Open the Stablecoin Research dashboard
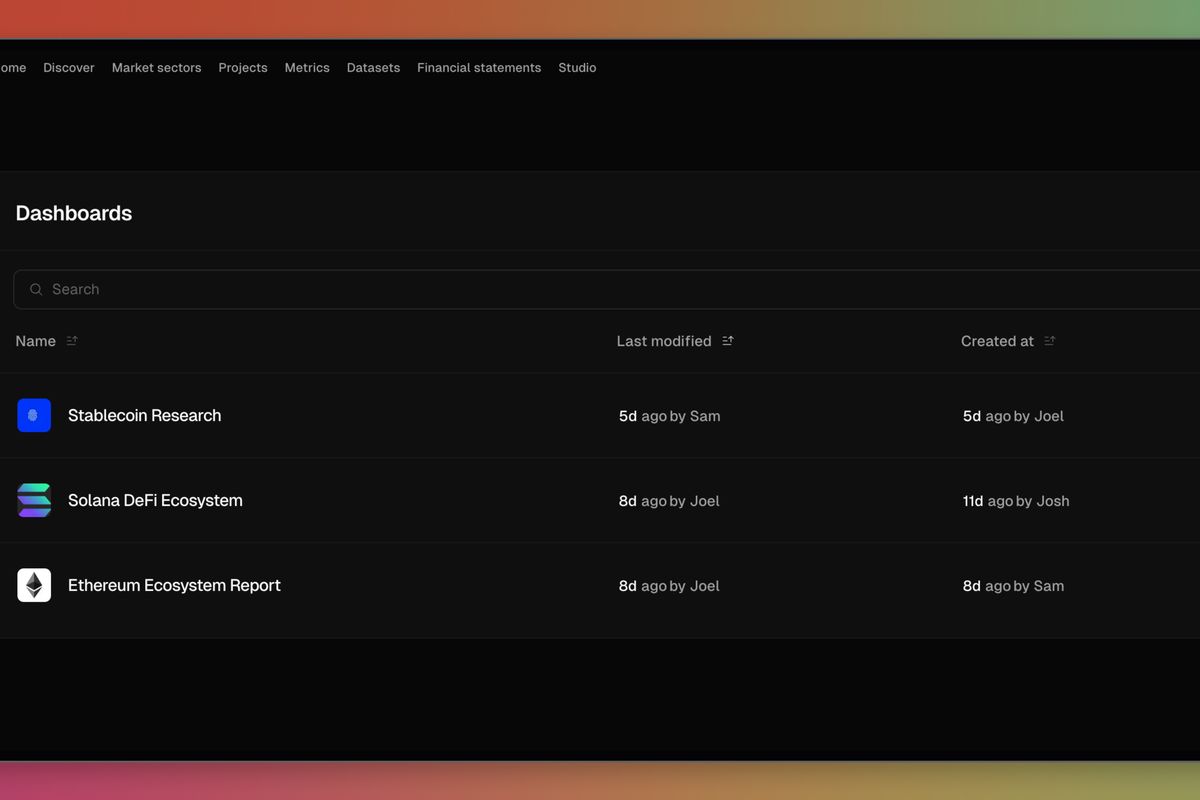 tap(145, 415)
